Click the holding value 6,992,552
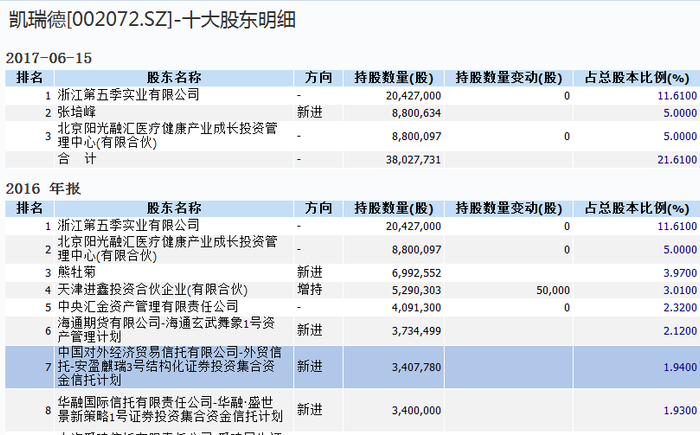Image resolution: width=700 pixels, height=435 pixels. click(416, 273)
